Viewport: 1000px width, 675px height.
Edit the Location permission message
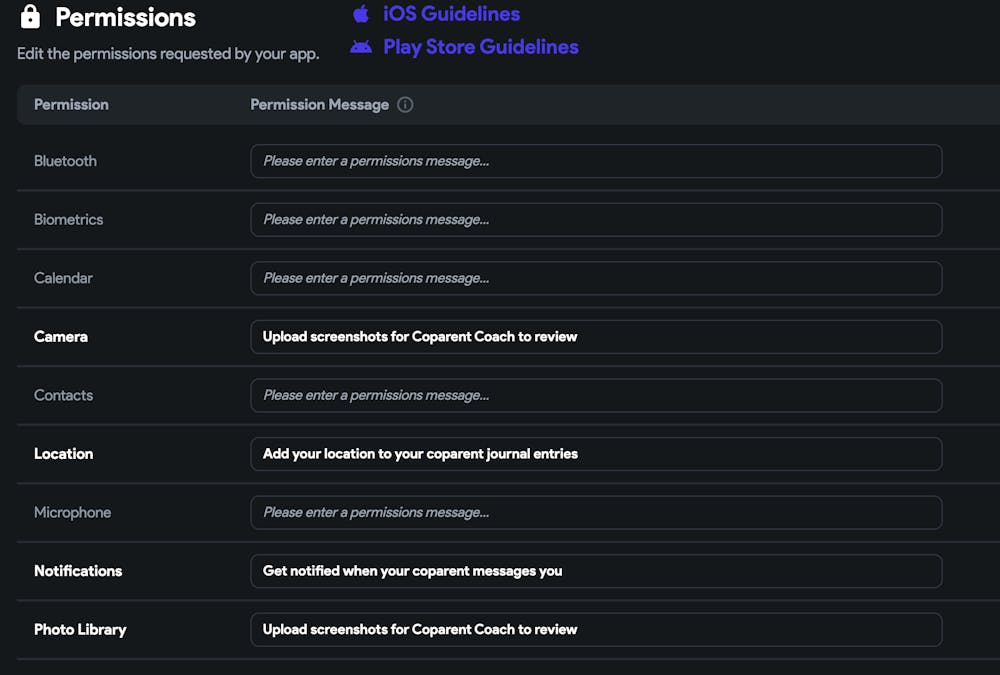coord(596,454)
